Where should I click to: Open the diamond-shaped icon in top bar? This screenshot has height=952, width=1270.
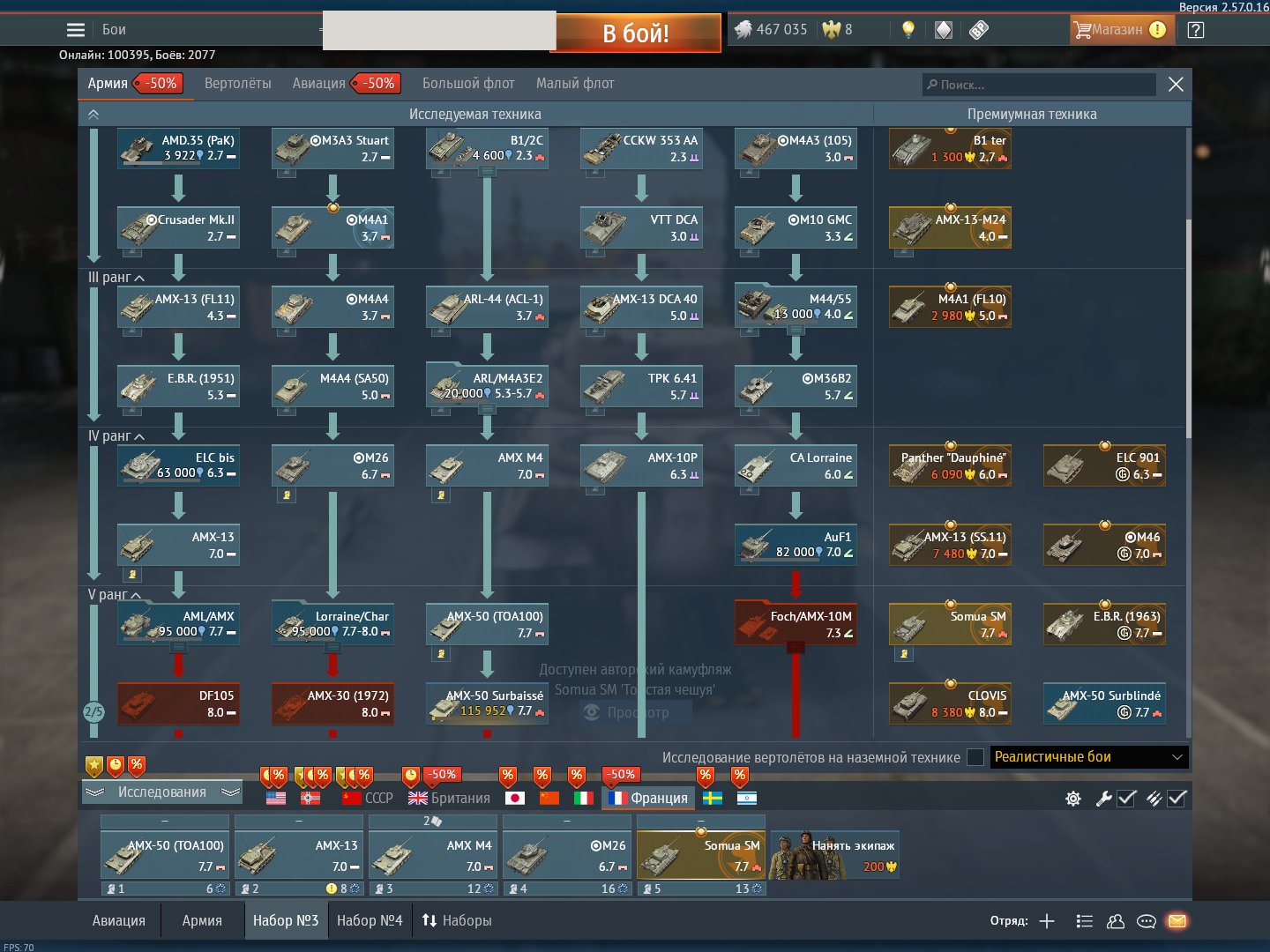[x=944, y=30]
